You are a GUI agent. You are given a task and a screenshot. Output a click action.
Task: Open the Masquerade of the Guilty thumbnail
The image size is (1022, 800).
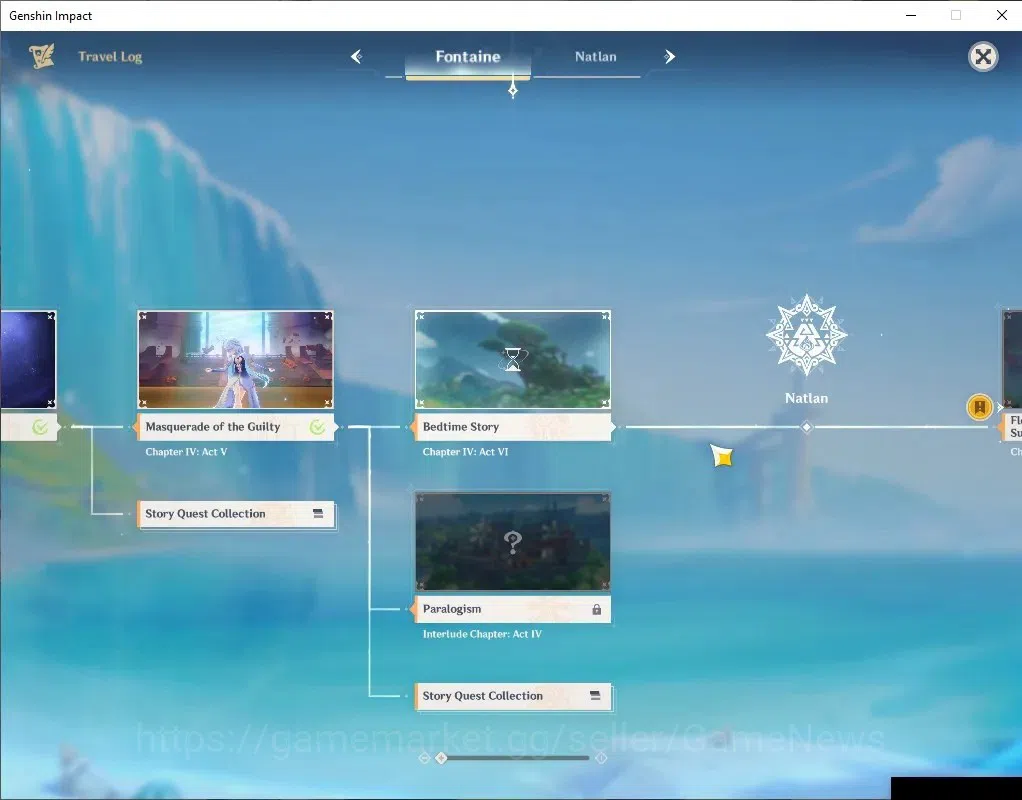click(235, 360)
